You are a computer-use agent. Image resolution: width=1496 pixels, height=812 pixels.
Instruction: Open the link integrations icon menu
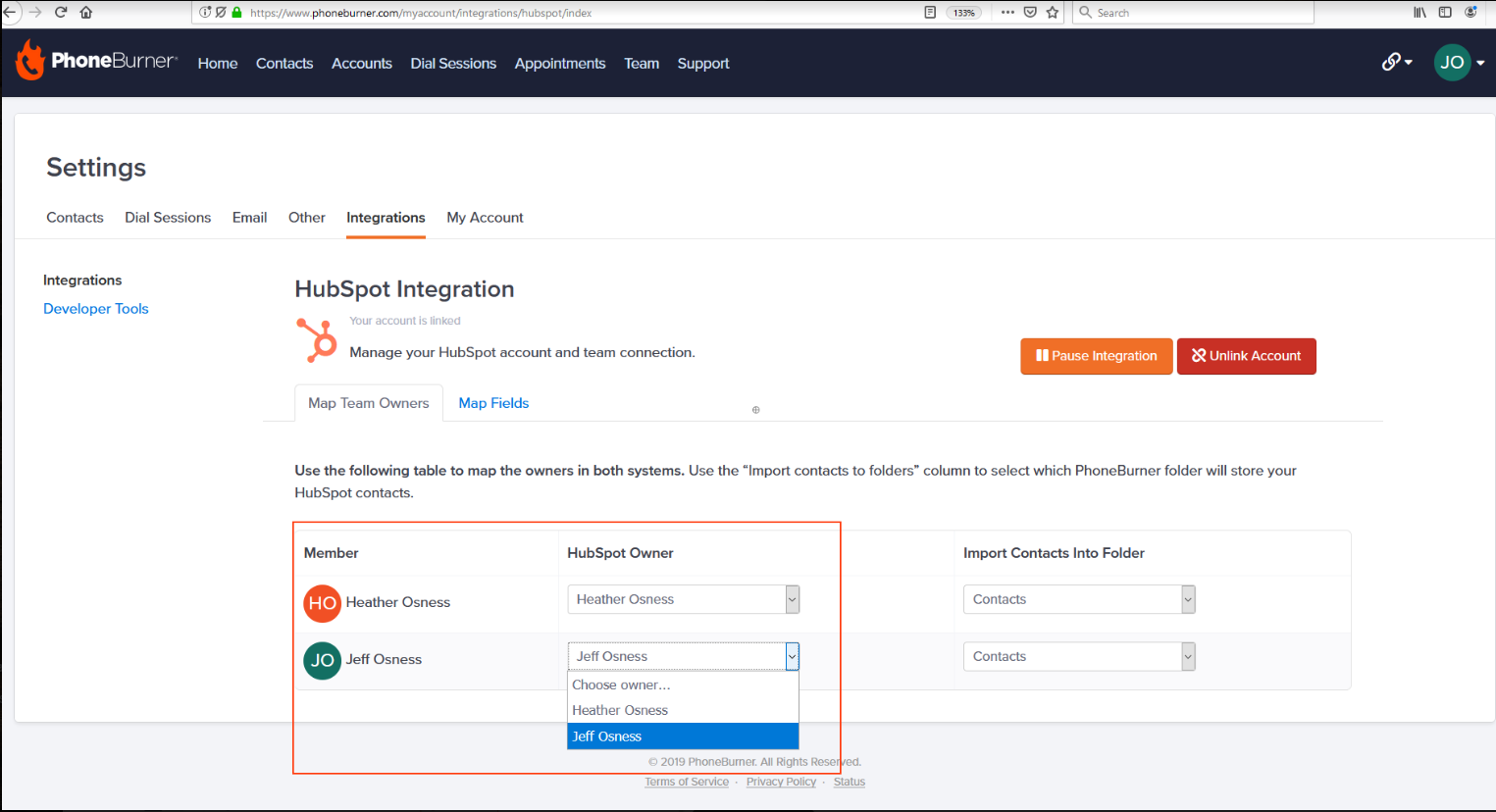pyautogui.click(x=1397, y=62)
